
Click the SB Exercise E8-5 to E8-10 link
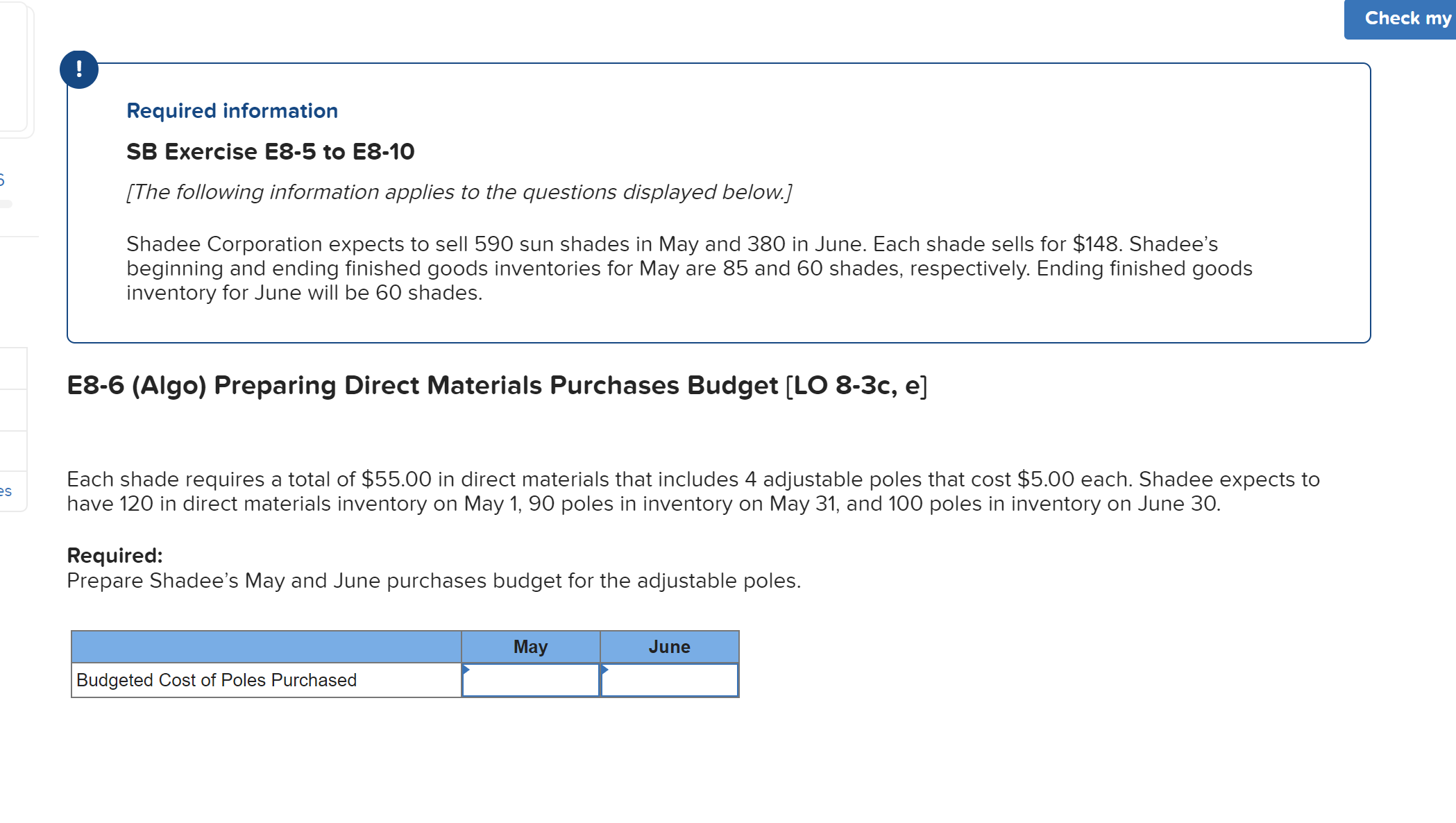click(271, 151)
